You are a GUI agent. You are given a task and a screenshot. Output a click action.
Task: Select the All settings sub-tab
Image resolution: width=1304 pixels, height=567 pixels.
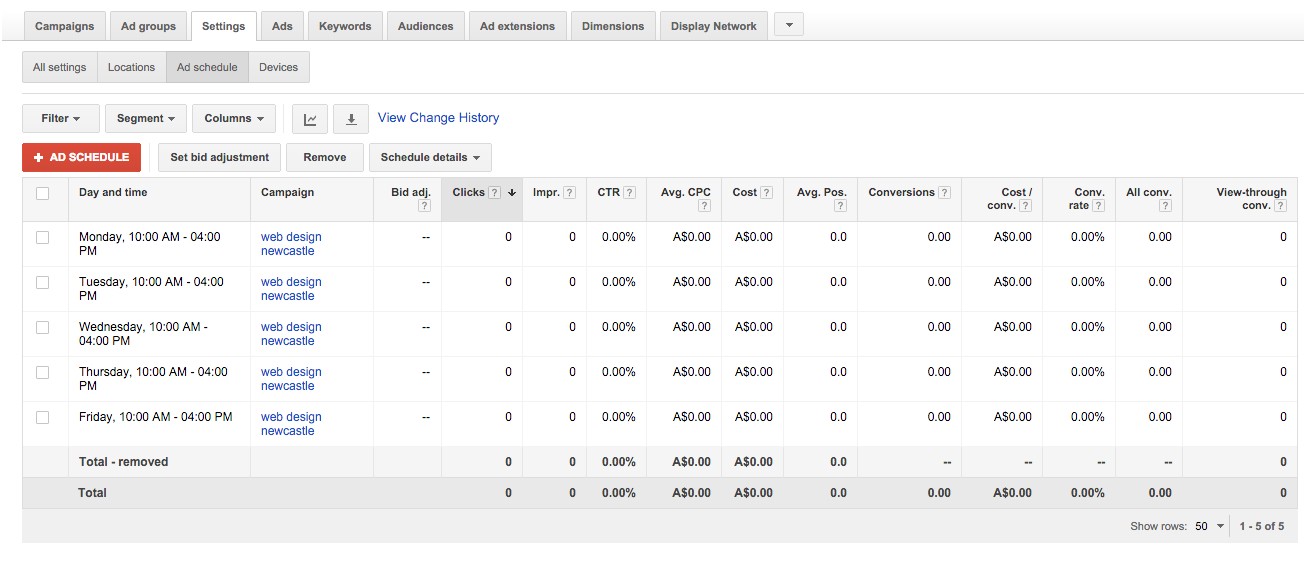(x=60, y=67)
